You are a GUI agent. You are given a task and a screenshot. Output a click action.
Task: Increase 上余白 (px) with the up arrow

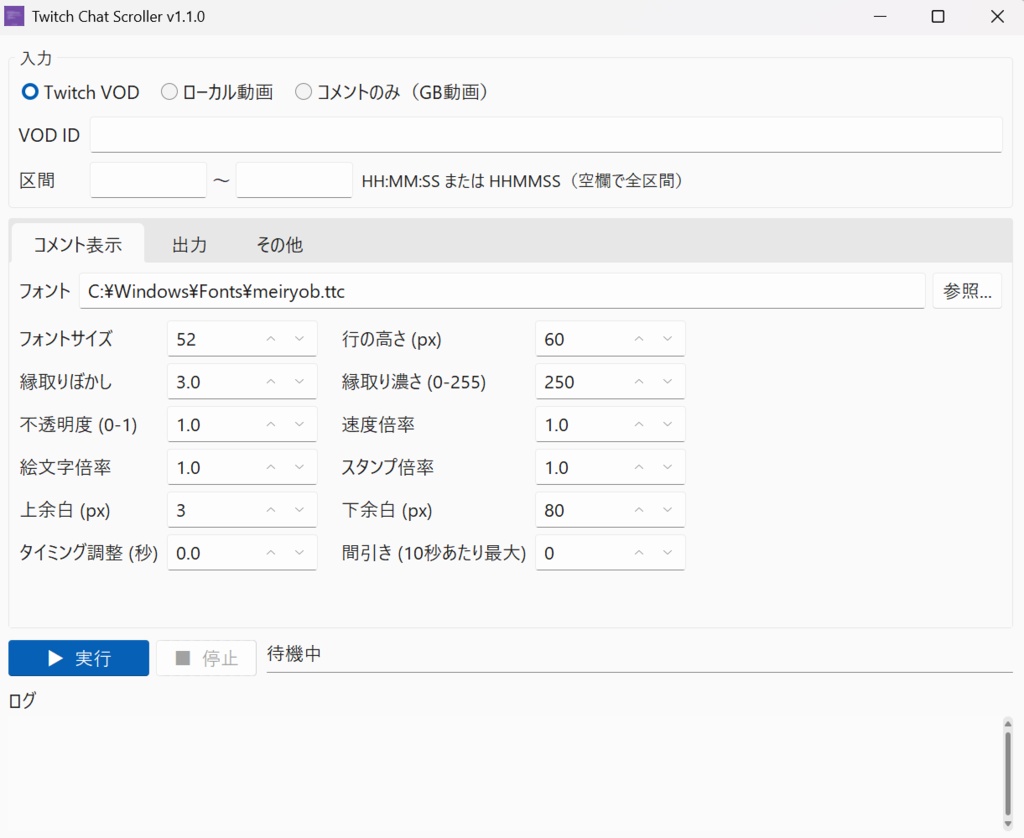click(271, 510)
